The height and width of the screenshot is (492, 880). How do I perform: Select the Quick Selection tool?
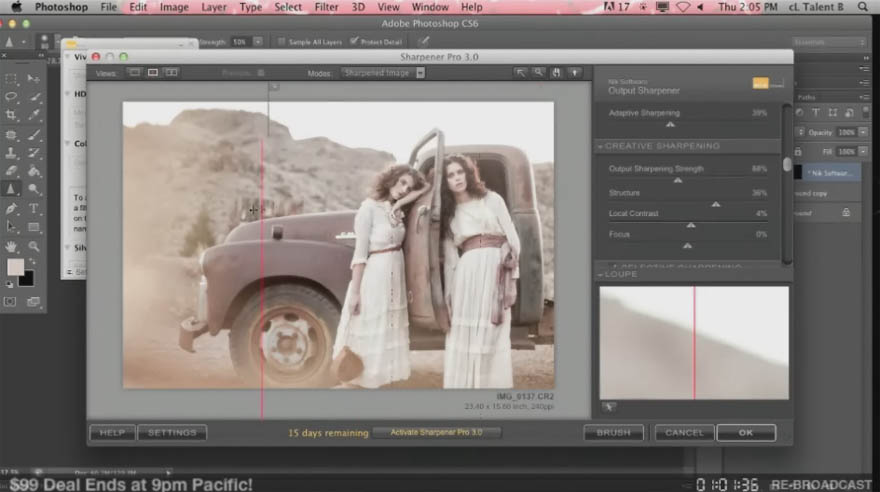click(34, 96)
